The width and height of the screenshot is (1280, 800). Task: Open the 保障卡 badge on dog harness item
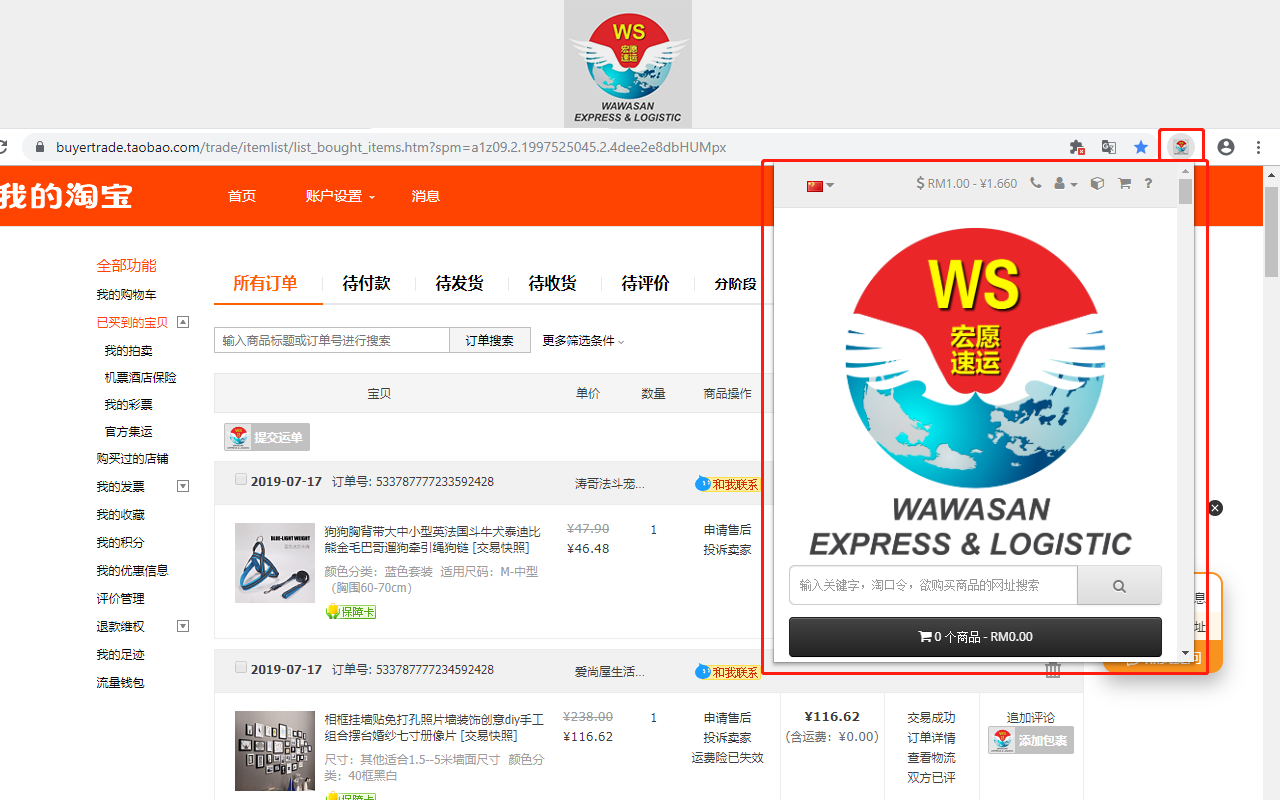350,612
